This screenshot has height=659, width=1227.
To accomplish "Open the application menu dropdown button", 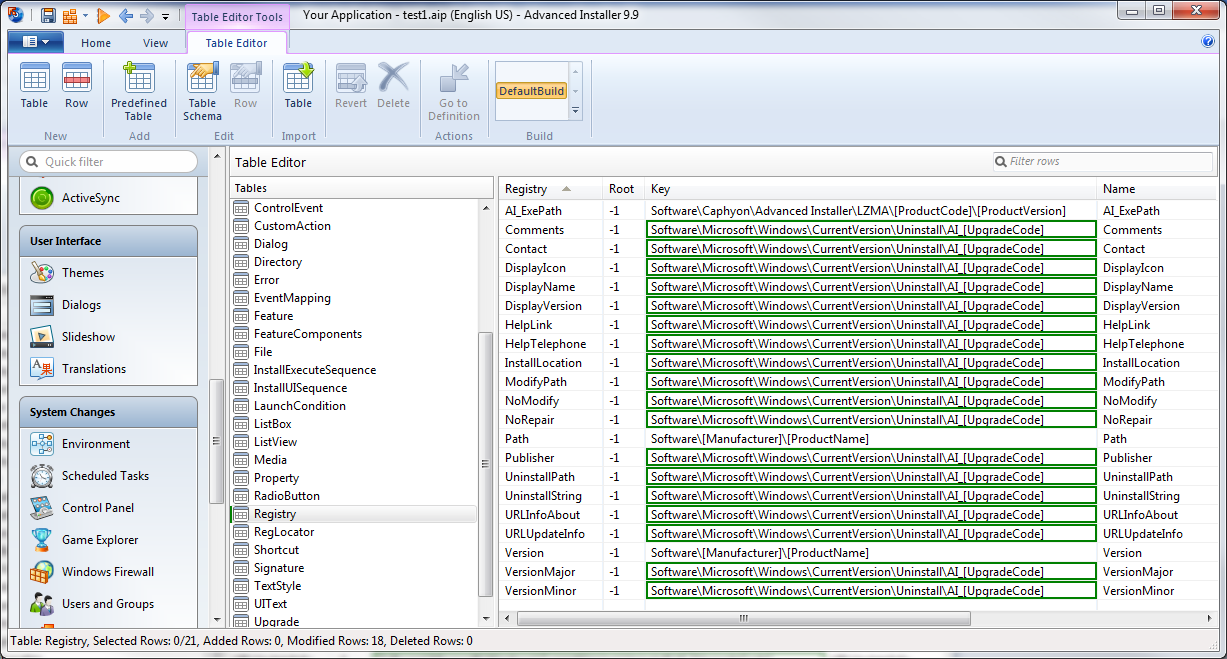I will [36, 42].
